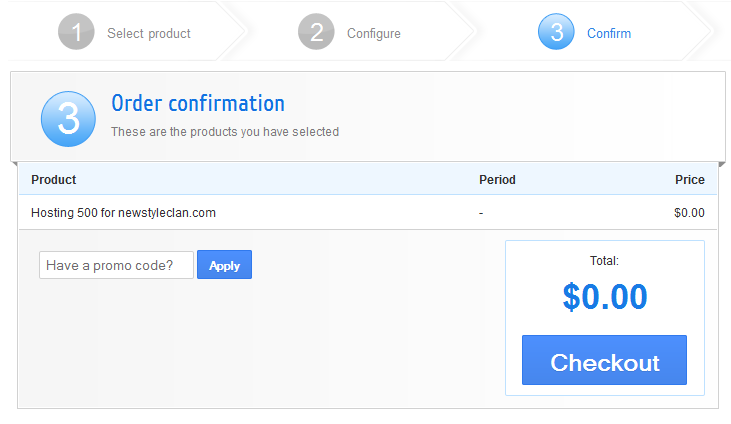Click the blue step 3 circle in breadcrumb
The height and width of the screenshot is (424, 731).
tap(556, 32)
